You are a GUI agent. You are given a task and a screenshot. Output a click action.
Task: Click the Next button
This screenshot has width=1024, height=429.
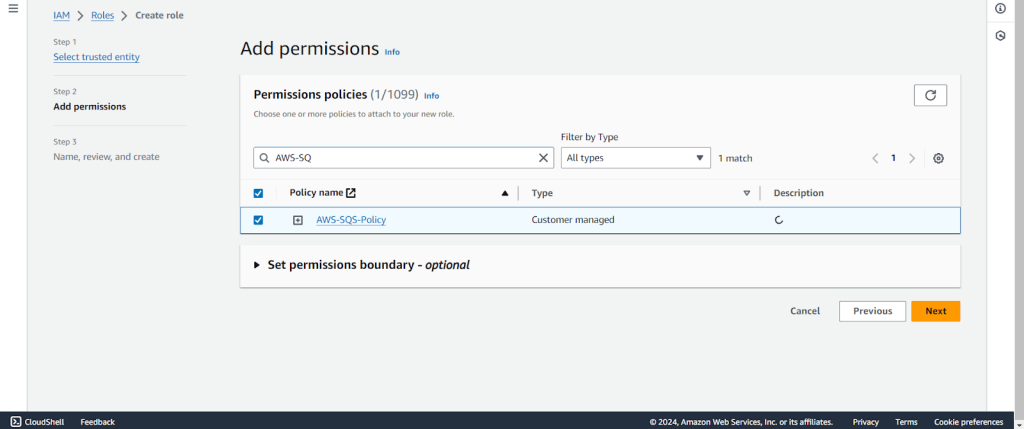pos(935,311)
